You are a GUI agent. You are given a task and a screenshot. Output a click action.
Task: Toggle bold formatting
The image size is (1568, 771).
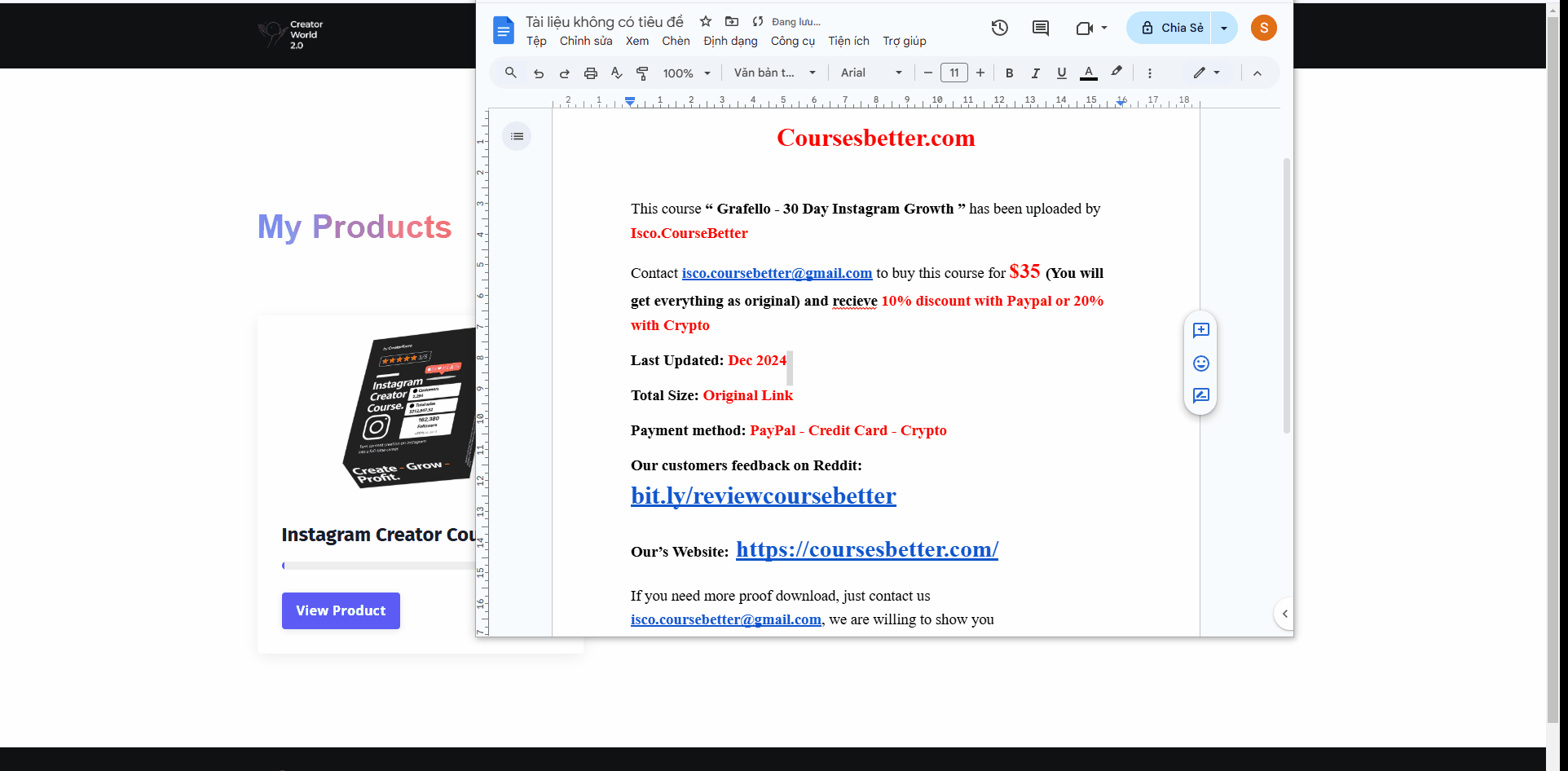[x=1009, y=73]
